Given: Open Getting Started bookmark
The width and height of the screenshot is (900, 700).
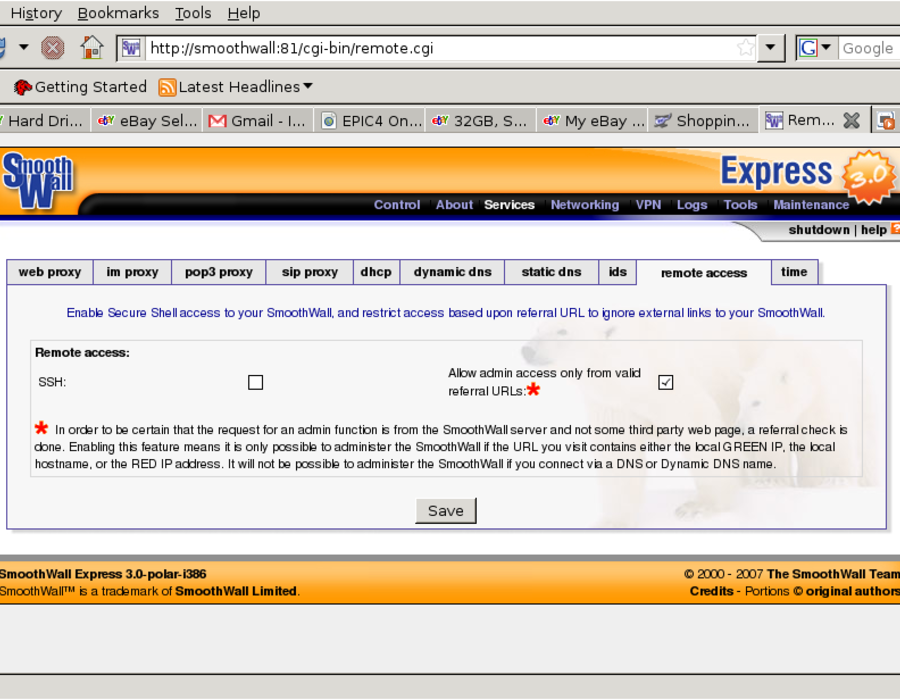Looking at the screenshot, I should coord(80,87).
